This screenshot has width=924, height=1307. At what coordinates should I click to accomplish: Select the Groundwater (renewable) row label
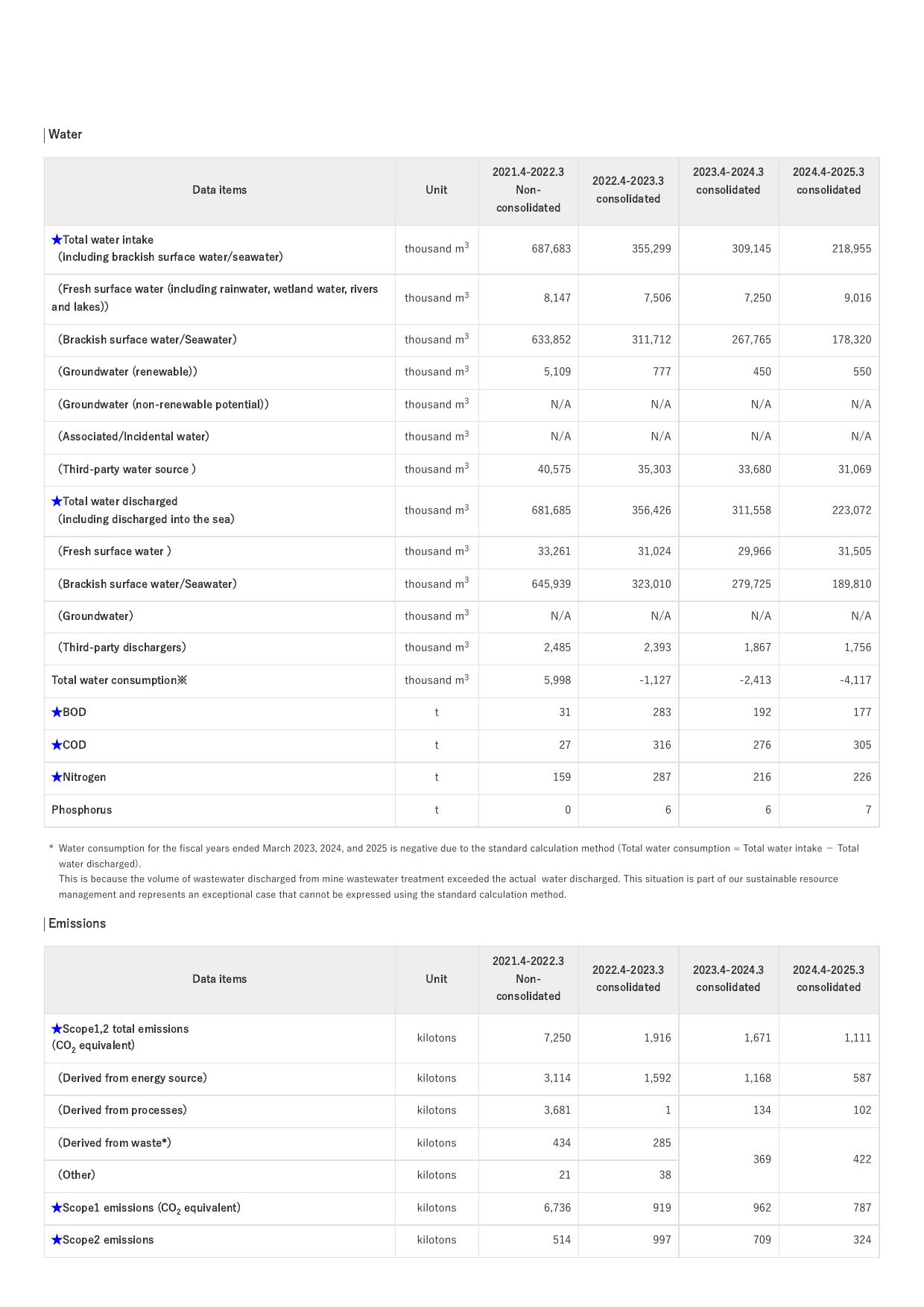127,372
